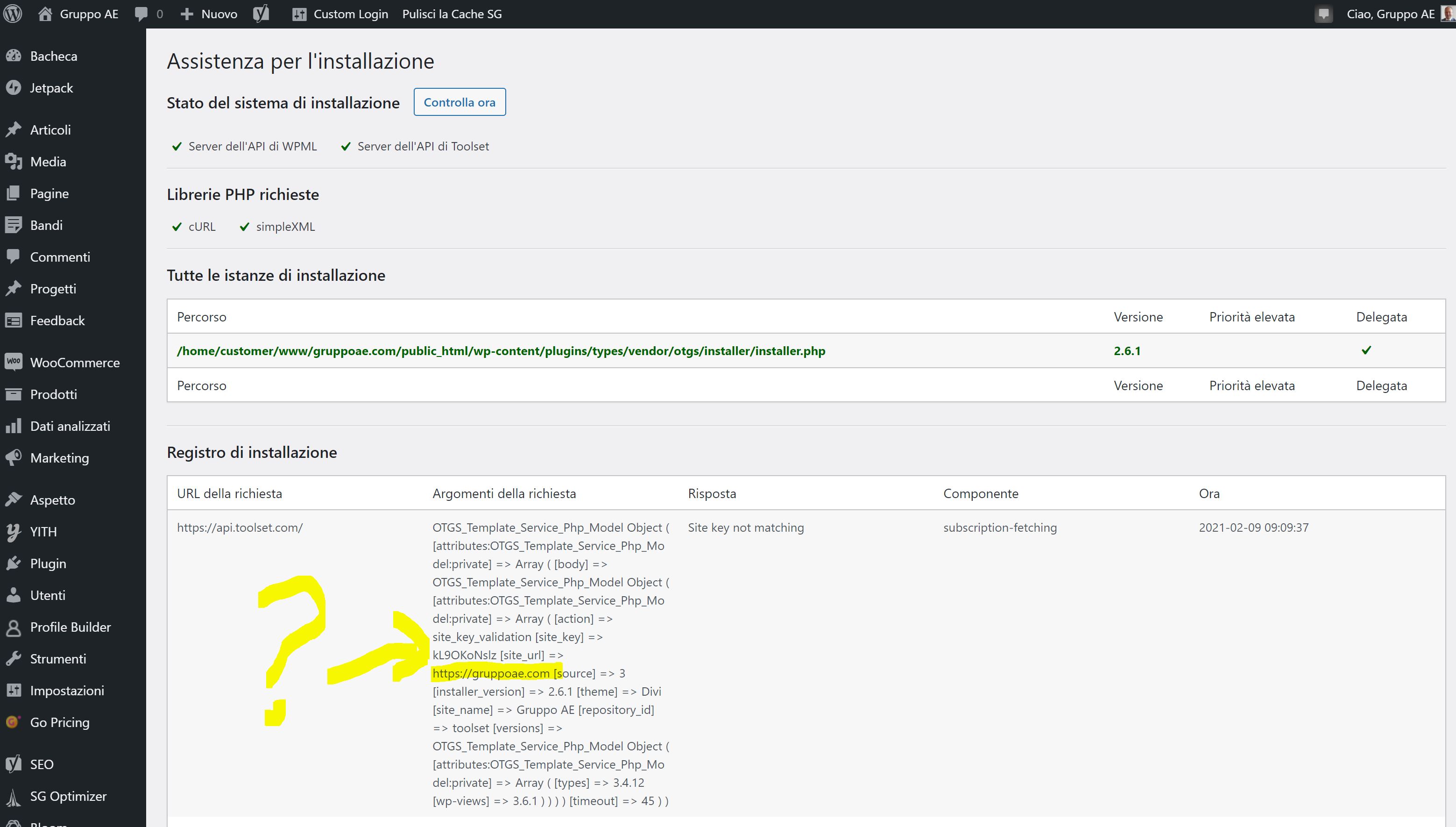Viewport: 1456px width, 827px height.
Task: Click Pulisci la Cache SG in admin bar
Action: 452,14
